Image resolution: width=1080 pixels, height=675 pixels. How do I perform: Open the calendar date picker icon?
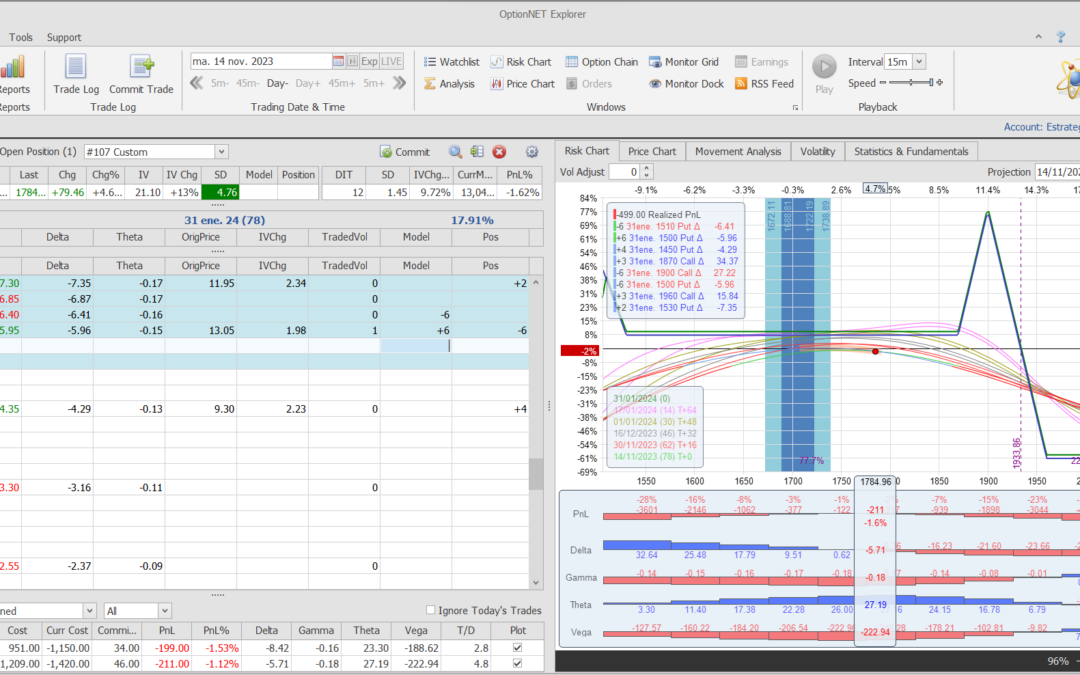coord(338,61)
